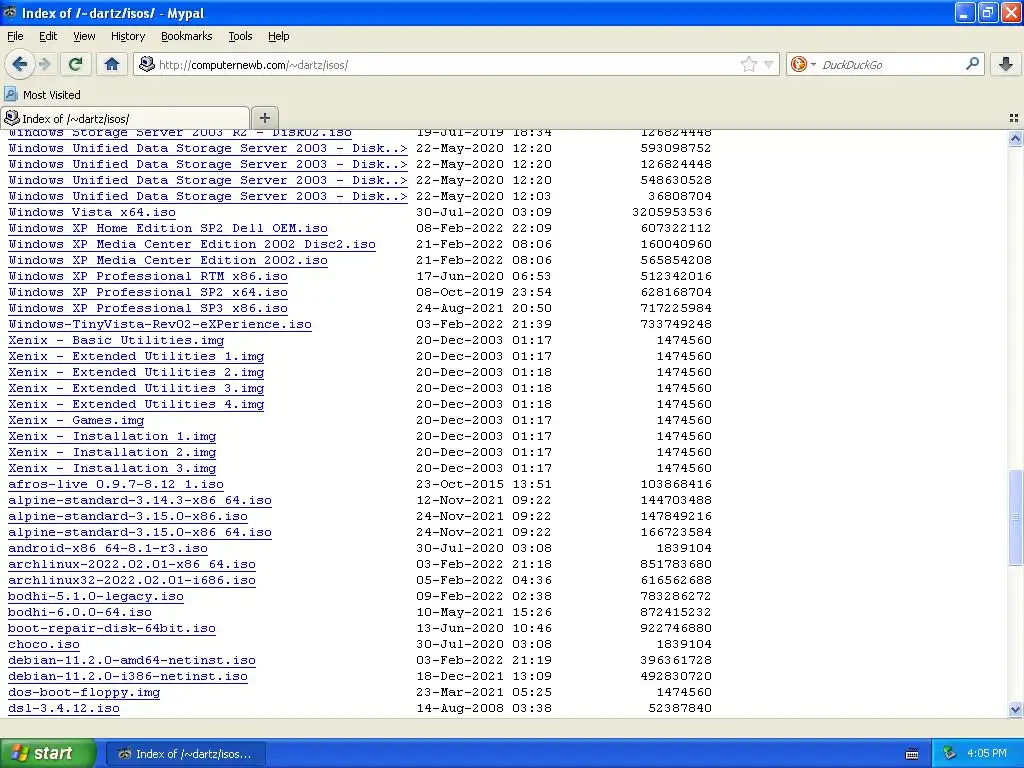Click the 4:05 PM clock in the tray
Viewport: 1024px width, 768px height.
(x=987, y=754)
